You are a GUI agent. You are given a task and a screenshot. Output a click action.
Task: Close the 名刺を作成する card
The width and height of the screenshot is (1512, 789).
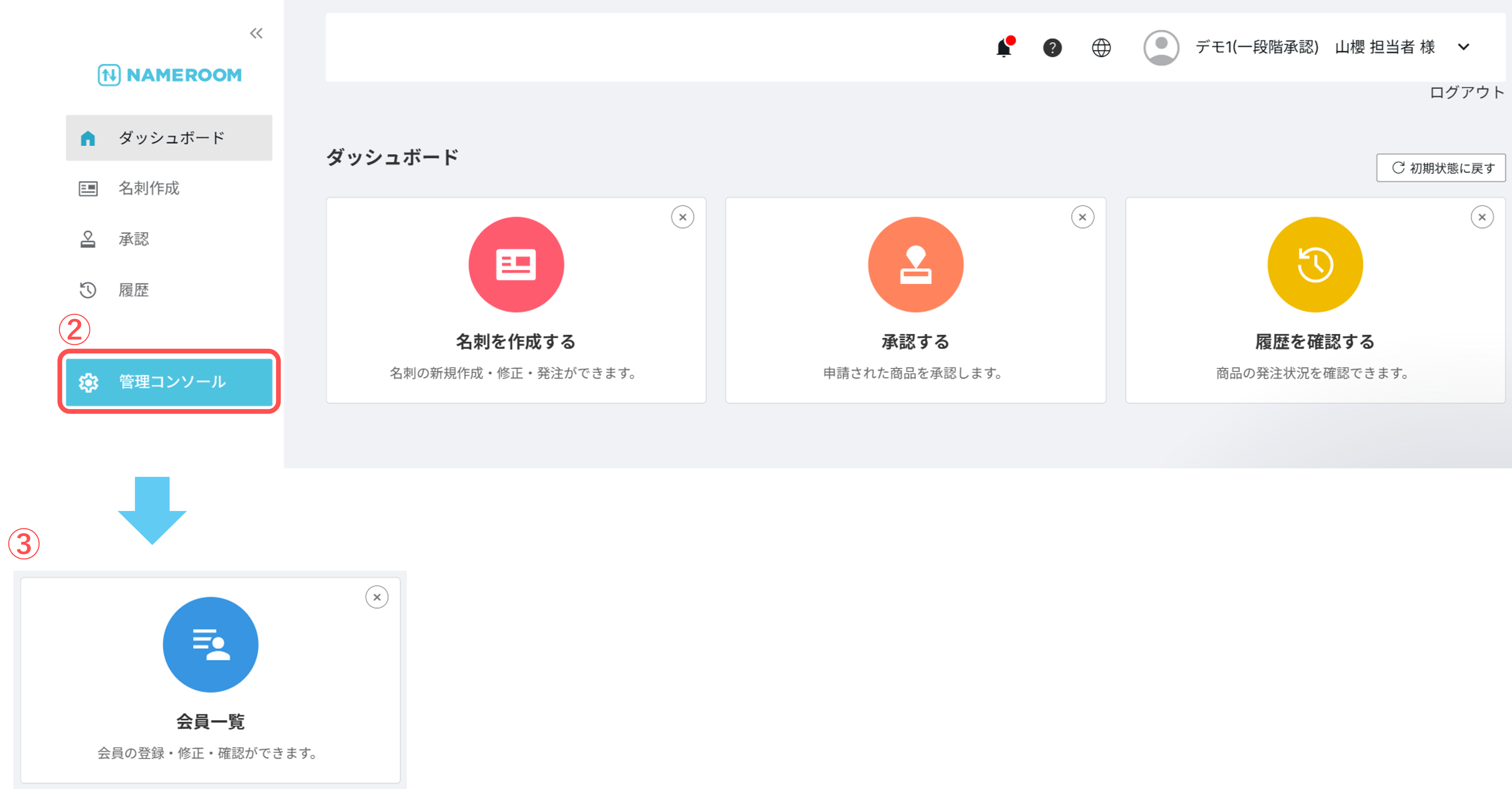pyautogui.click(x=682, y=217)
